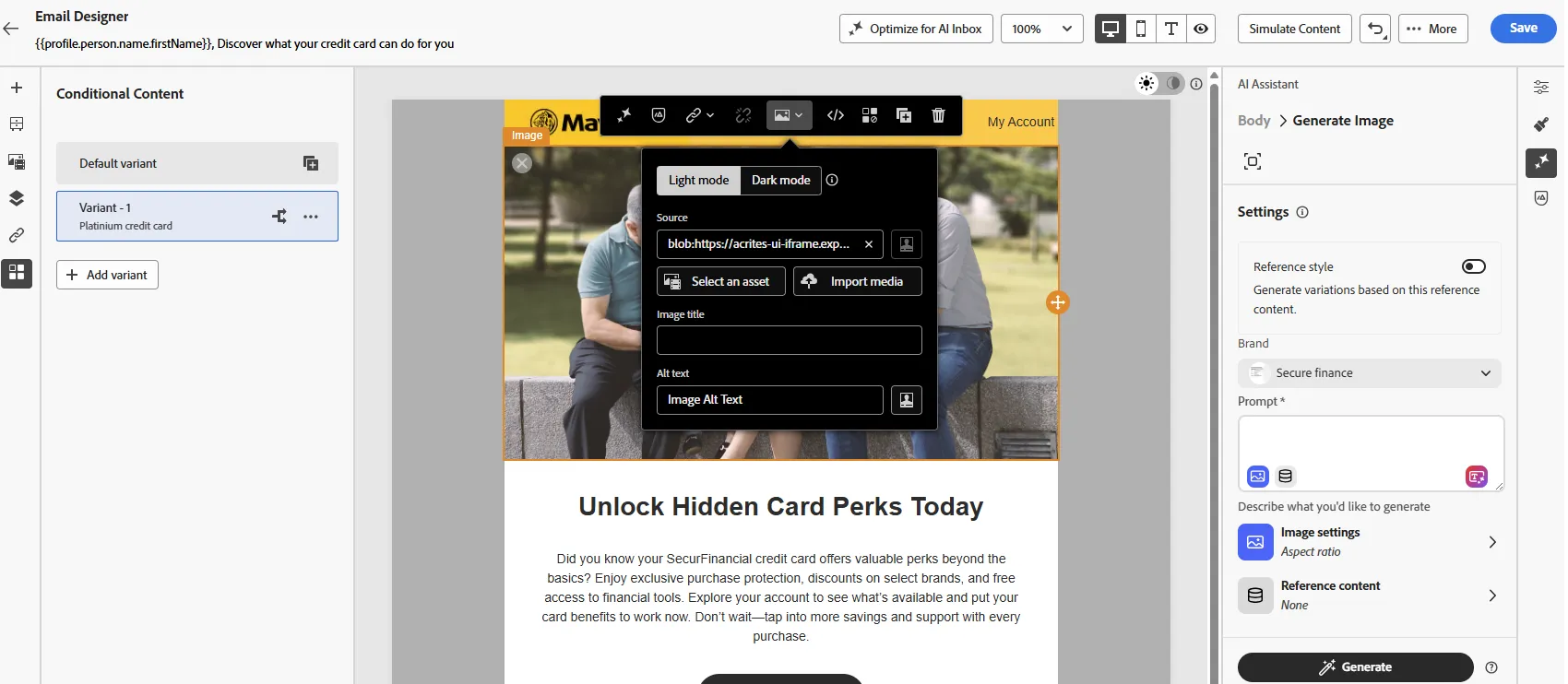The height and width of the screenshot is (684, 1568).
Task: Select the Light mode image option
Action: (x=698, y=180)
